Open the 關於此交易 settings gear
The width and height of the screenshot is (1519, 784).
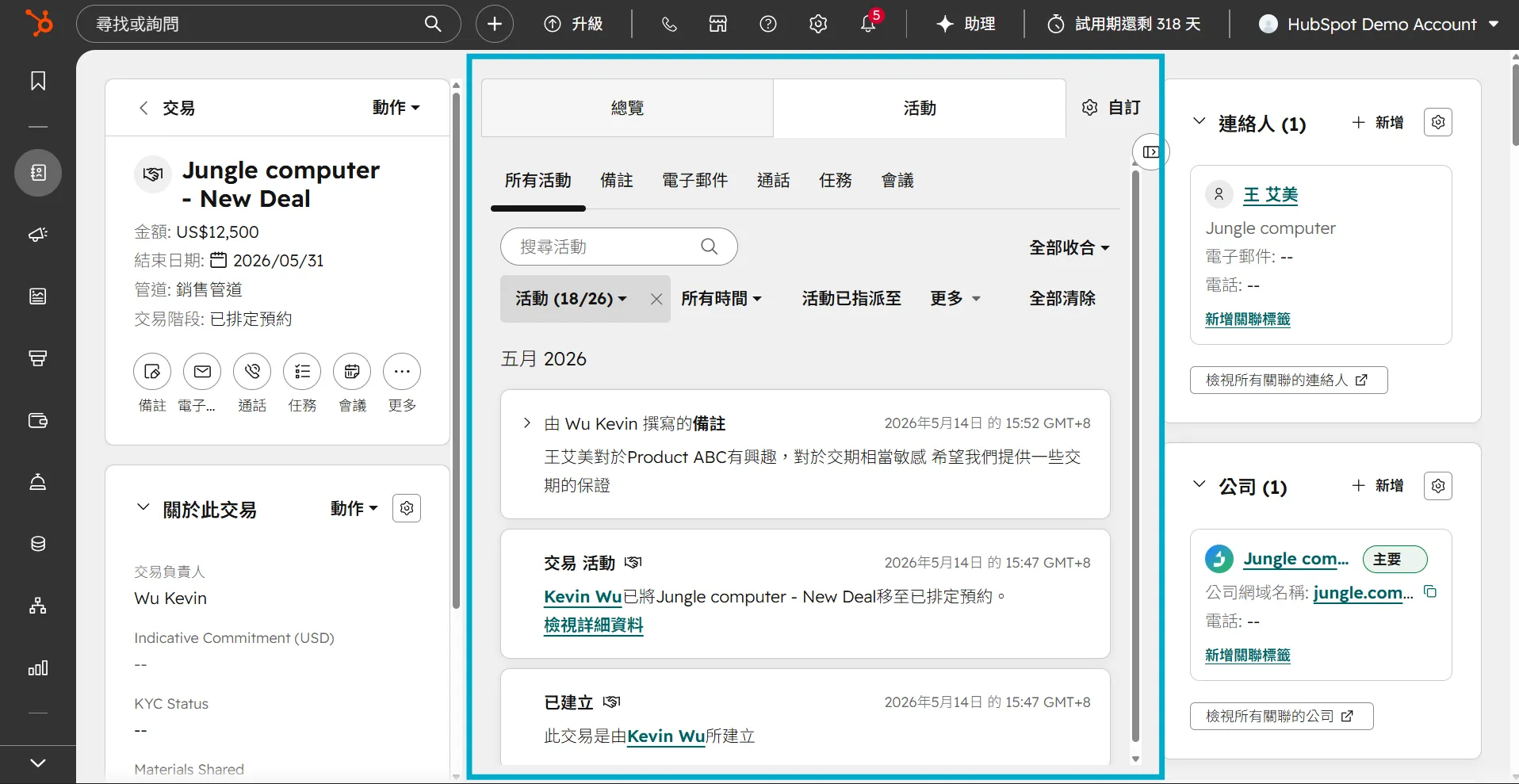[407, 508]
